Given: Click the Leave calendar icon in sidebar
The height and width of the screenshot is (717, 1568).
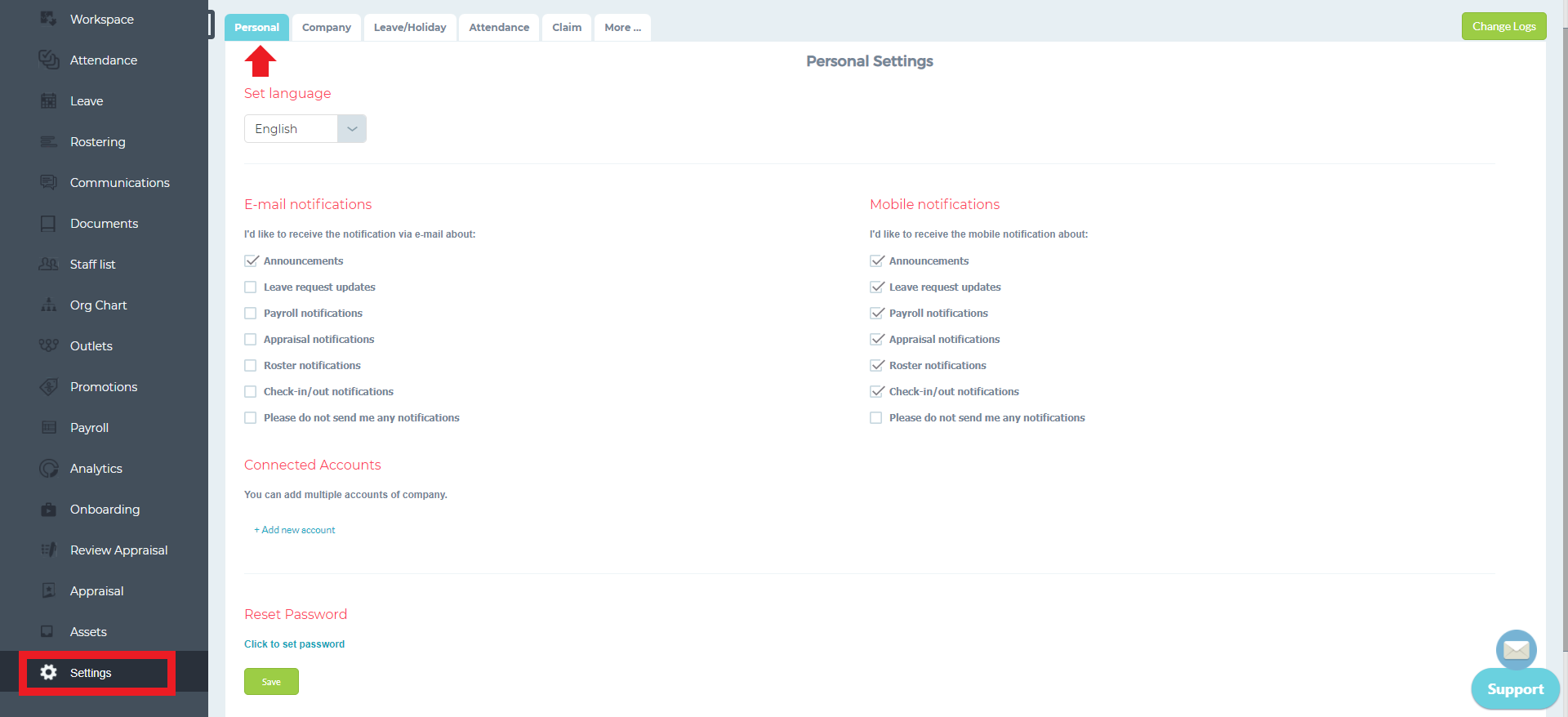Looking at the screenshot, I should 49,100.
